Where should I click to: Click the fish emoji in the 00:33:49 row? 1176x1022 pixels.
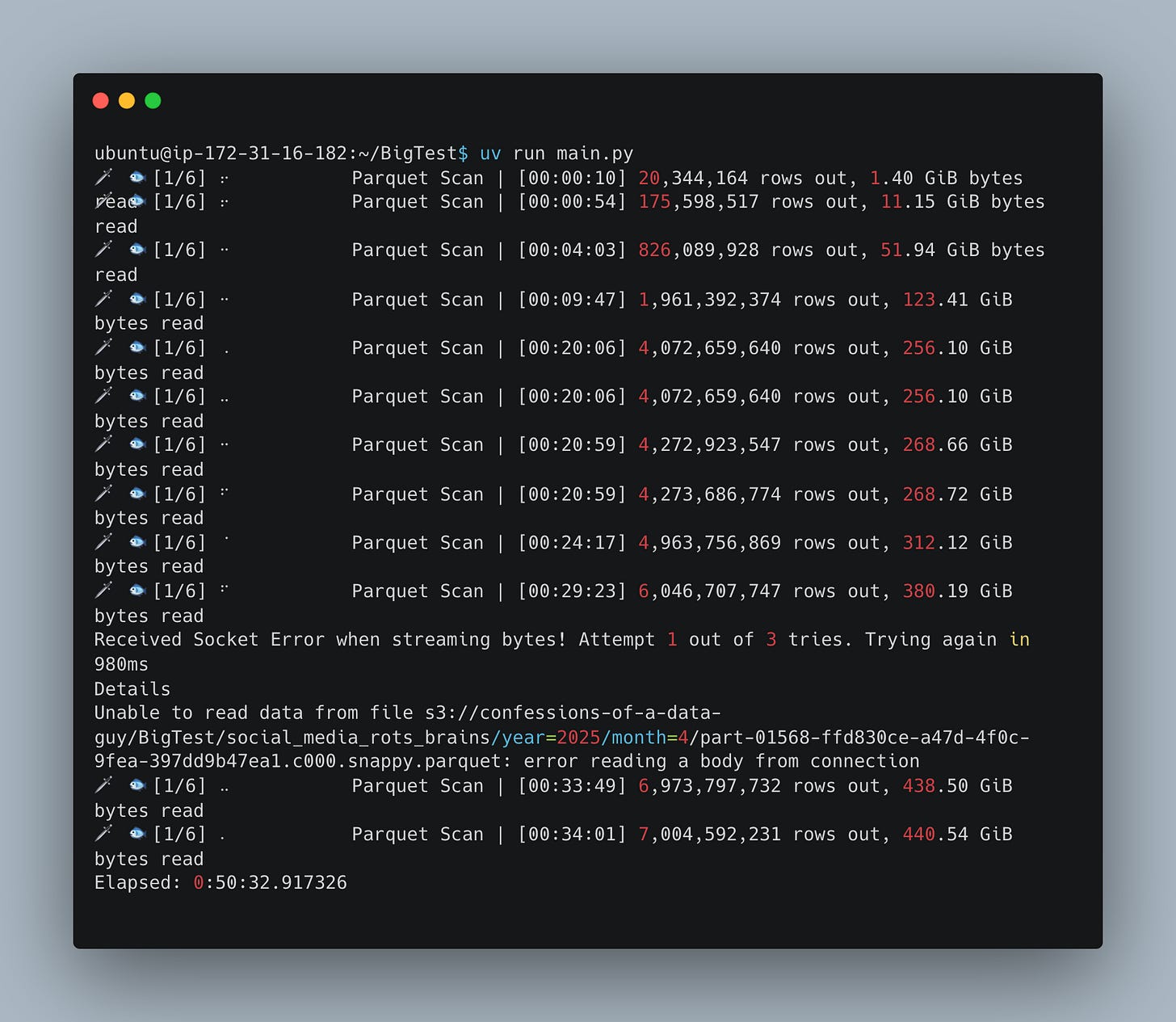[x=136, y=785]
